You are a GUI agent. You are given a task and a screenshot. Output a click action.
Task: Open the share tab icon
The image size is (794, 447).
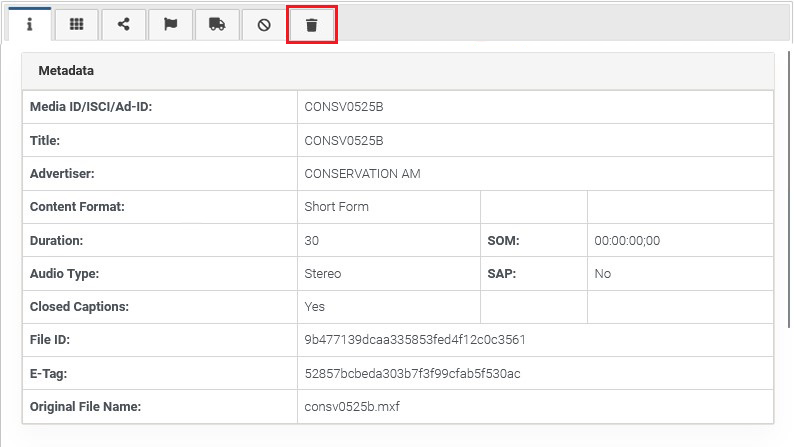[124, 24]
